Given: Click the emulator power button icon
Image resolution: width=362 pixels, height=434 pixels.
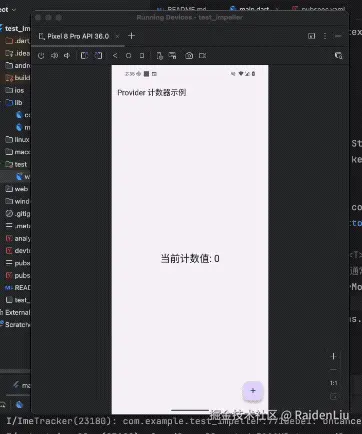Looking at the screenshot, I should pos(41,56).
